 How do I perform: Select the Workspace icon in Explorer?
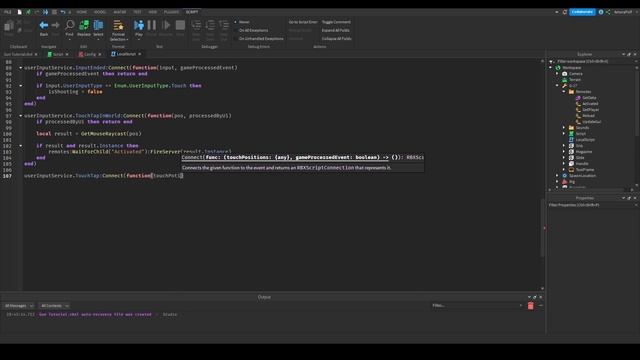pos(558,68)
